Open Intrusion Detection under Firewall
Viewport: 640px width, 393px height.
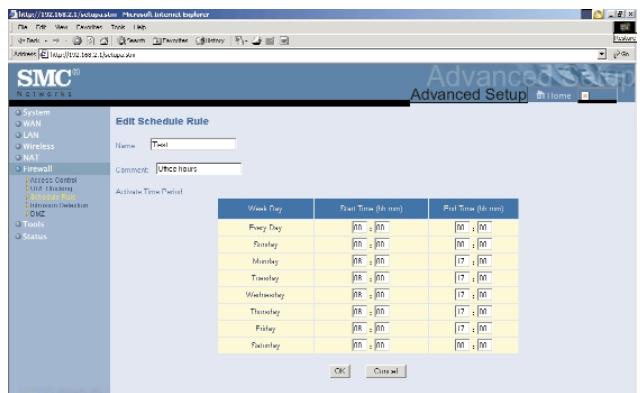pos(59,205)
